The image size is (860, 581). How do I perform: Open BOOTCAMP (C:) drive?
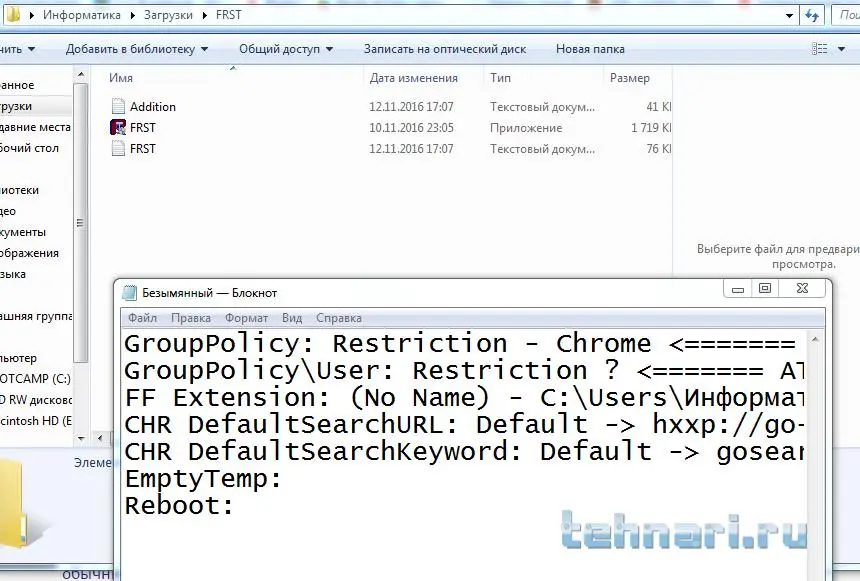click(x=35, y=379)
